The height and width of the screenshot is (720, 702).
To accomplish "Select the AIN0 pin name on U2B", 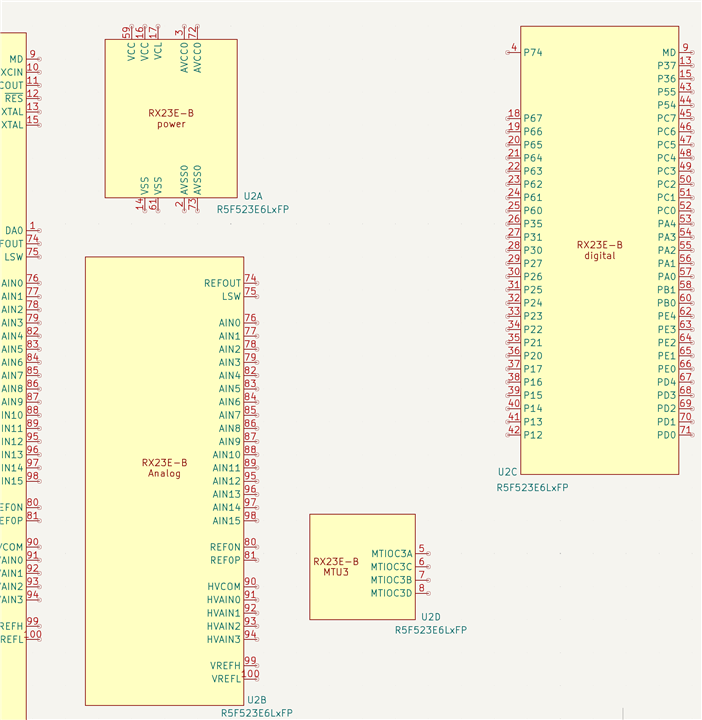I will pos(230,323).
